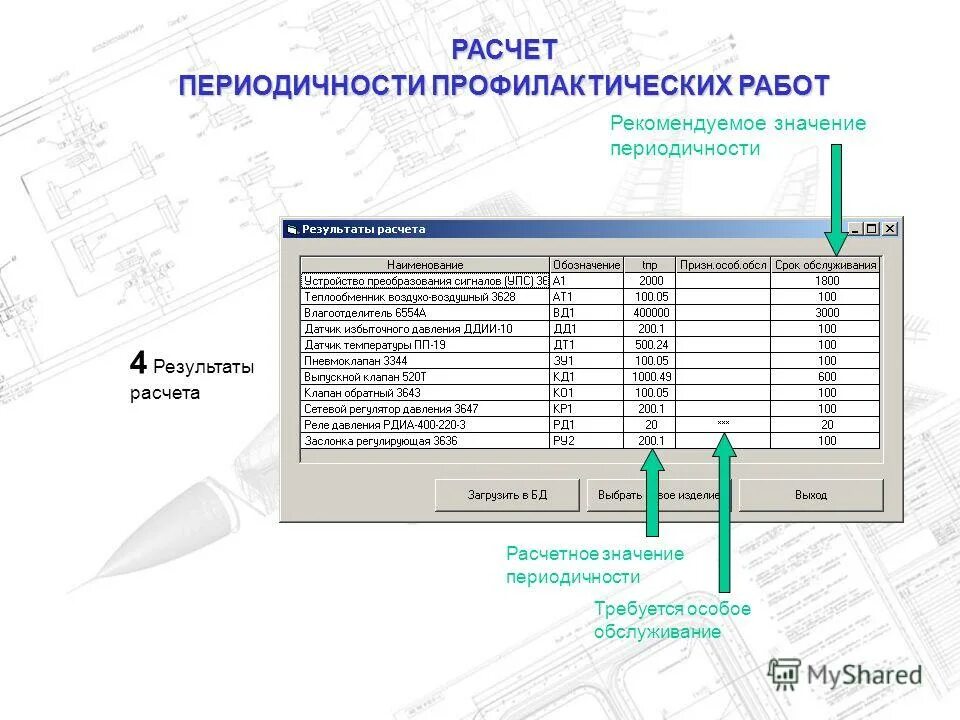The width and height of the screenshot is (960, 720).
Task: Click designation cell ВД1
Action: [587, 313]
